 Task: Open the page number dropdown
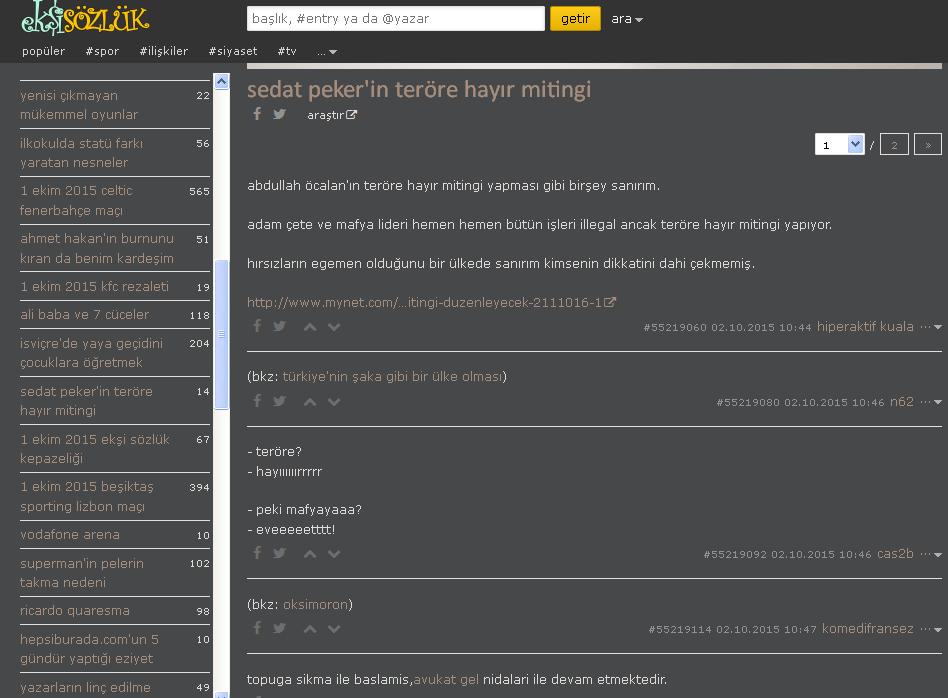[x=839, y=144]
